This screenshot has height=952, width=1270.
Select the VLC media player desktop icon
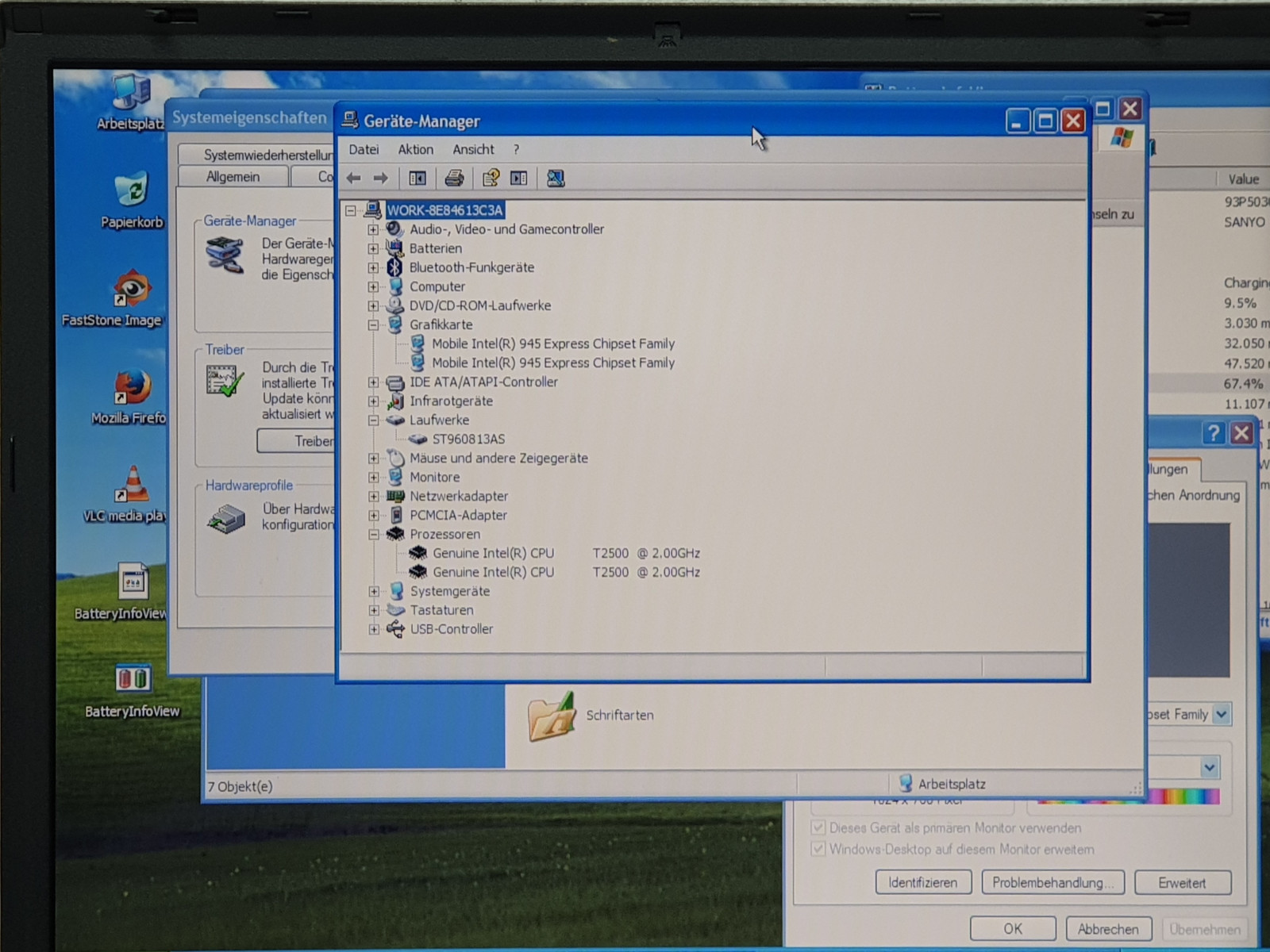click(x=131, y=486)
